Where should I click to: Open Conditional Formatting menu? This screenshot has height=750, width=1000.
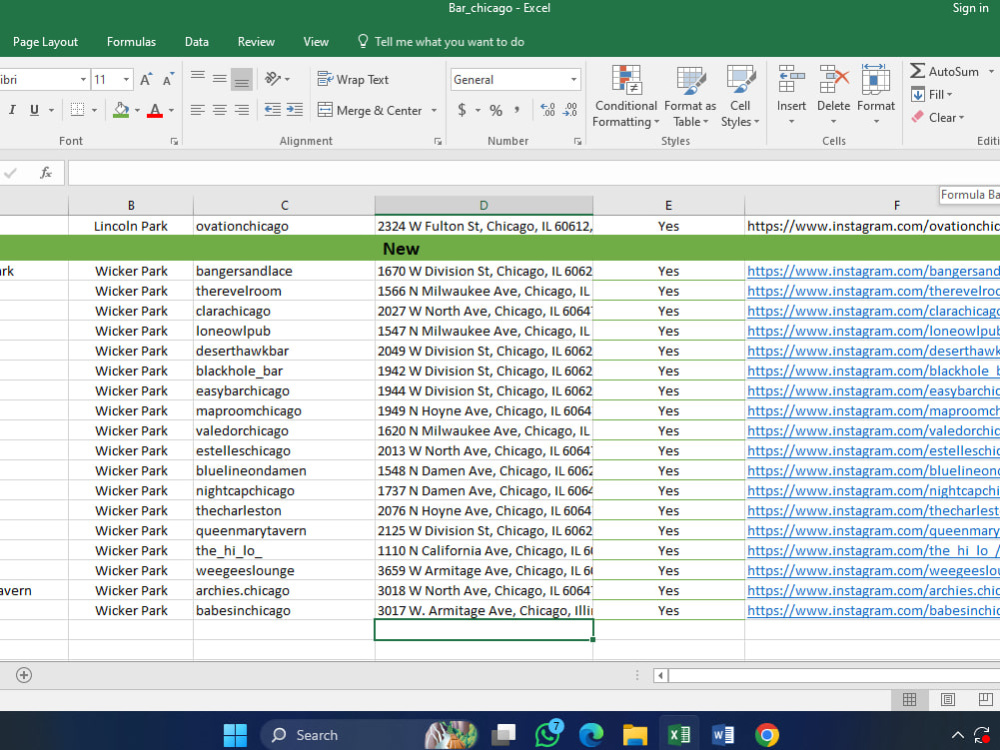626,96
